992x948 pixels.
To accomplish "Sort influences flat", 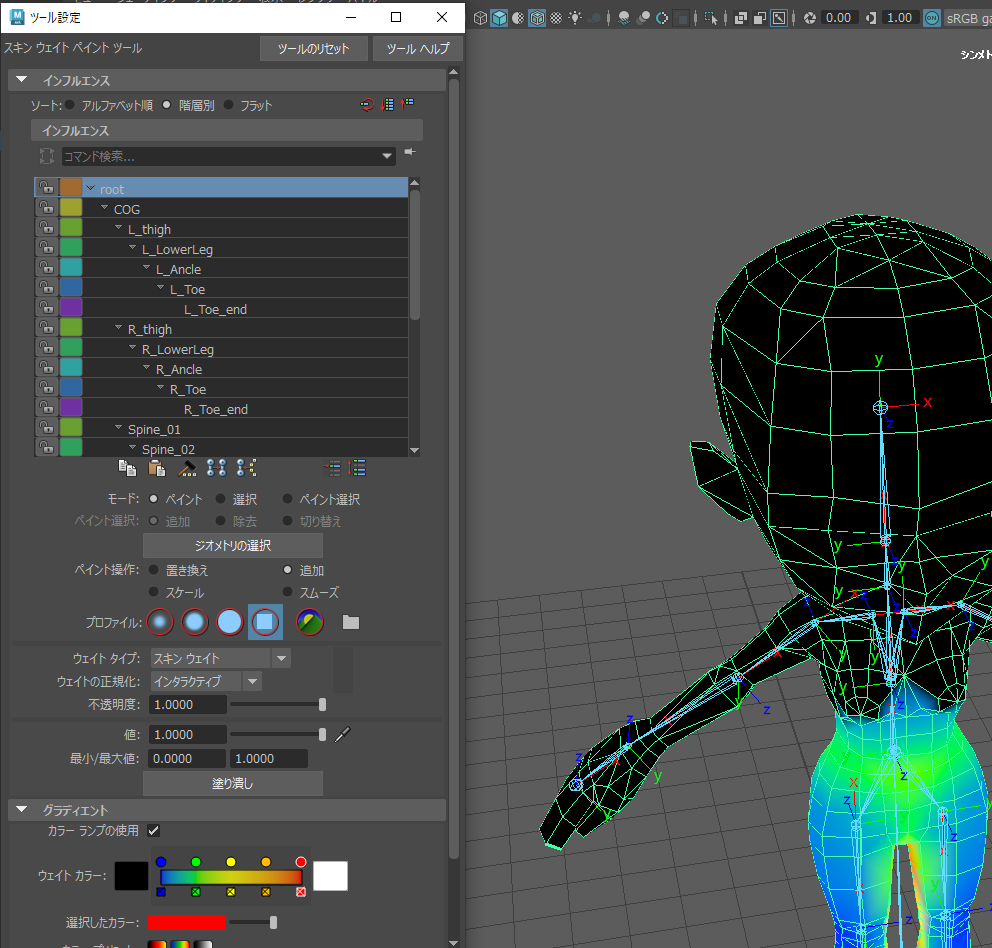I will click(x=228, y=104).
